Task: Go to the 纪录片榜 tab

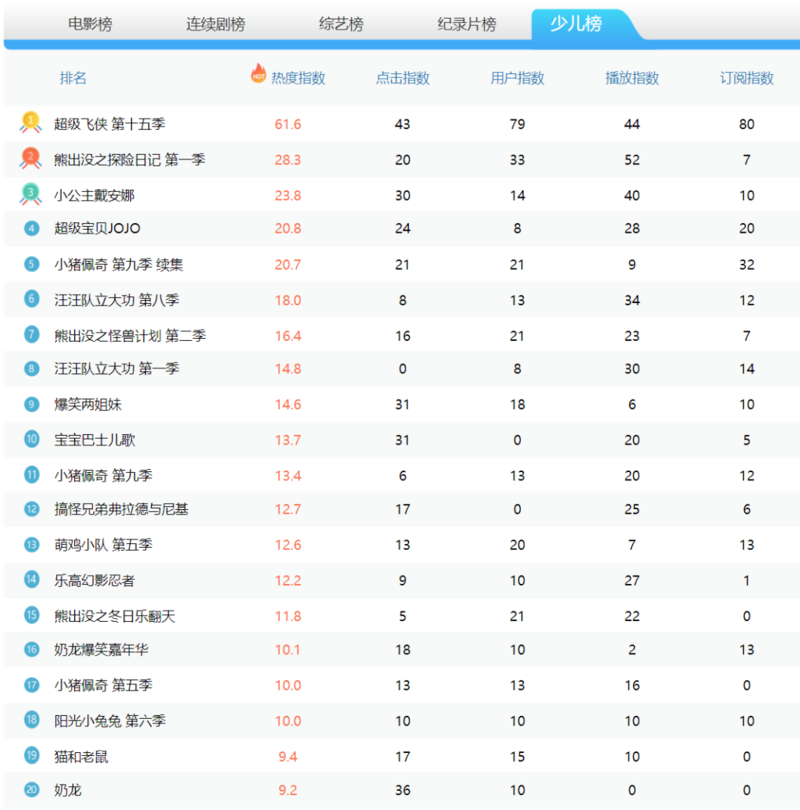Action: pos(466,24)
